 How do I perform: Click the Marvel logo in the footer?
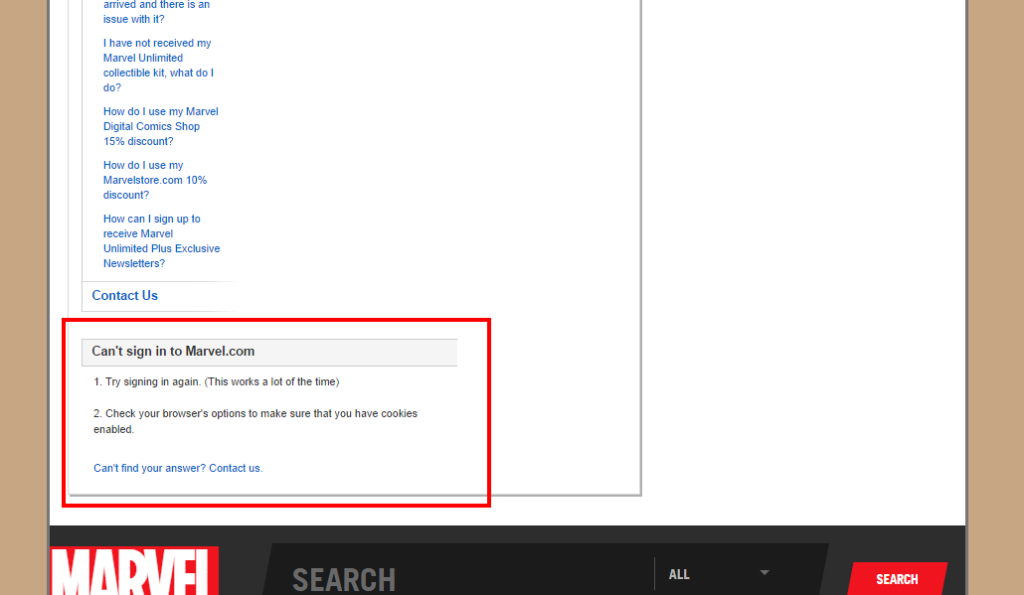point(134,574)
